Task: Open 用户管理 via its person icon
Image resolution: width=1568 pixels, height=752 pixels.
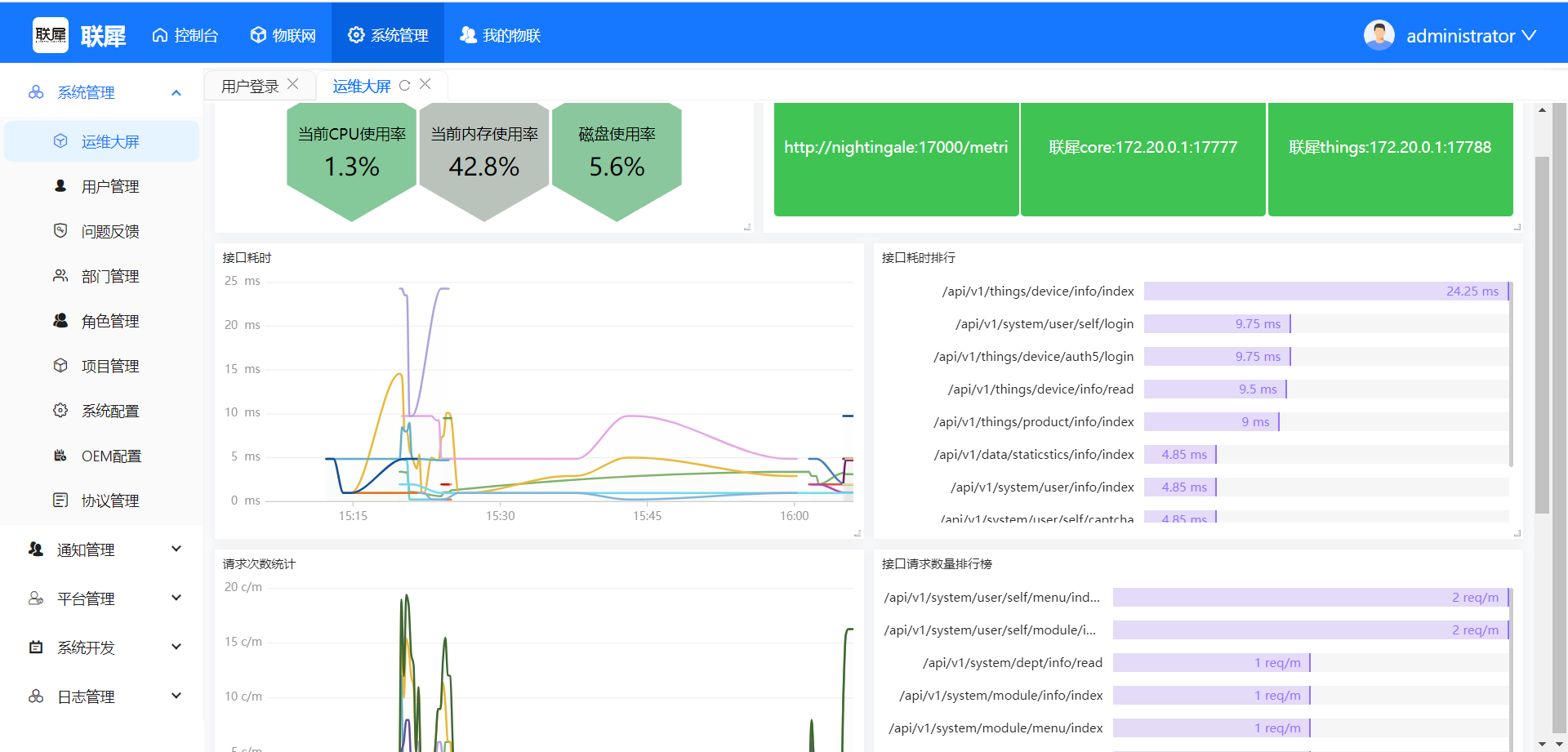Action: tap(60, 186)
